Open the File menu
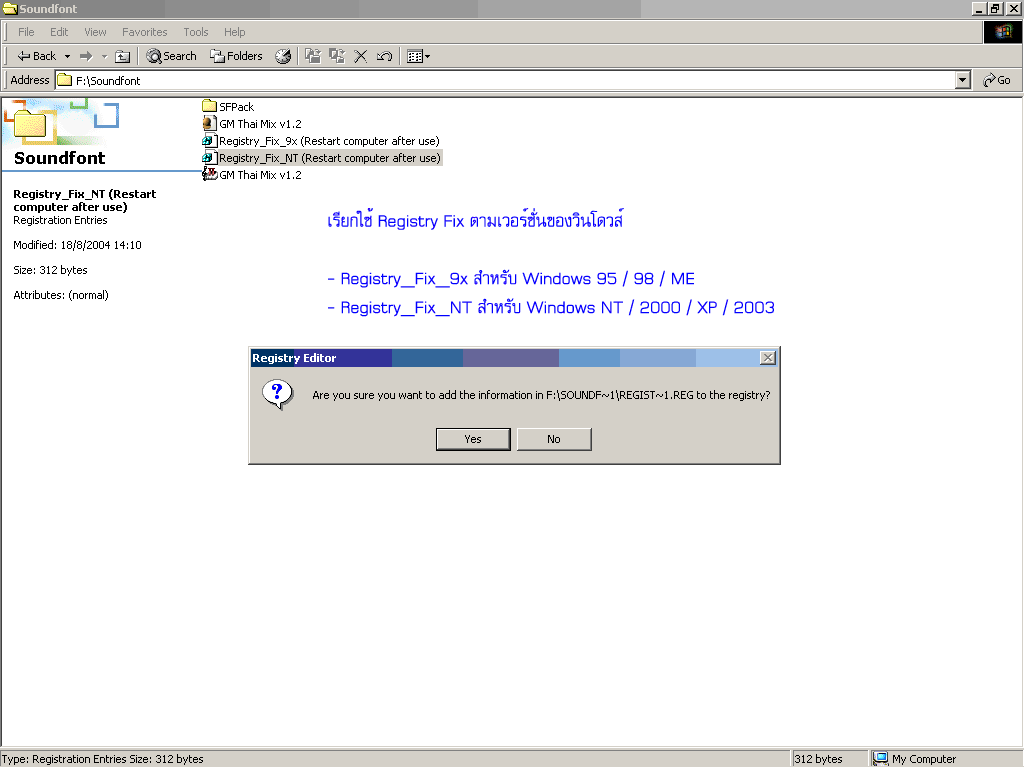Viewport: 1024px width, 768px height. [x=26, y=32]
